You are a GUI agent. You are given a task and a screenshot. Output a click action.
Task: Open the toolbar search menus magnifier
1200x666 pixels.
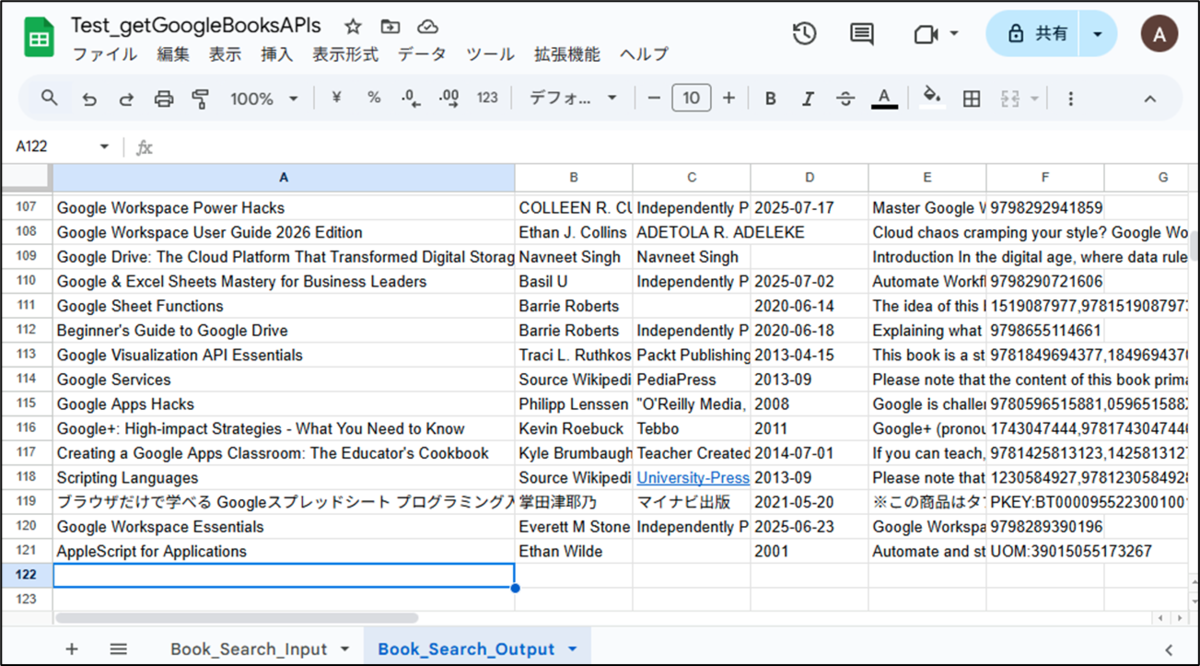coord(49,98)
